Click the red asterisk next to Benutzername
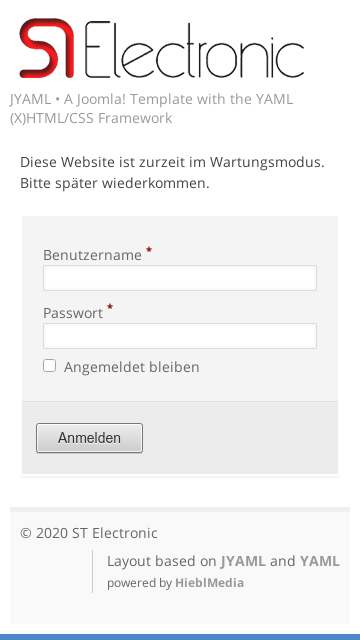 pyautogui.click(x=149, y=250)
